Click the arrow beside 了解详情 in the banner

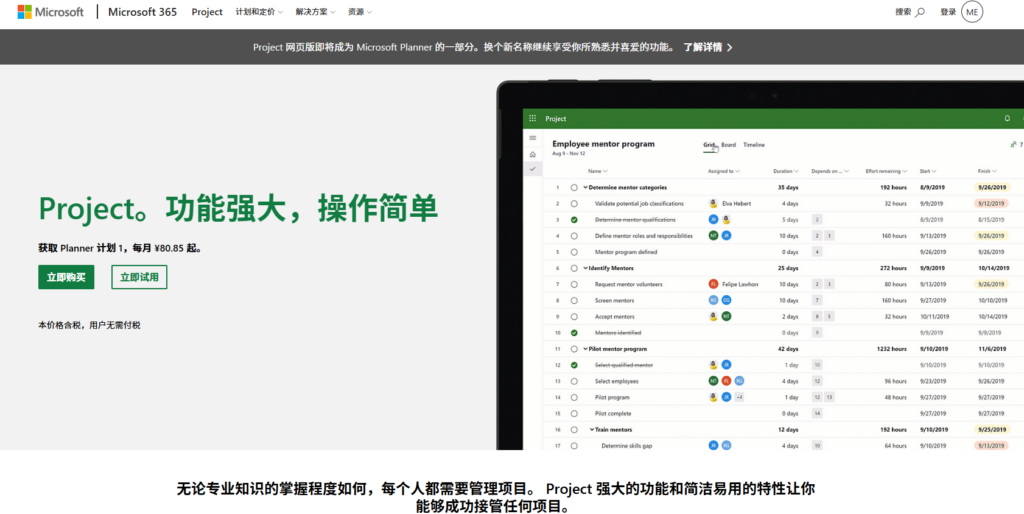point(729,47)
